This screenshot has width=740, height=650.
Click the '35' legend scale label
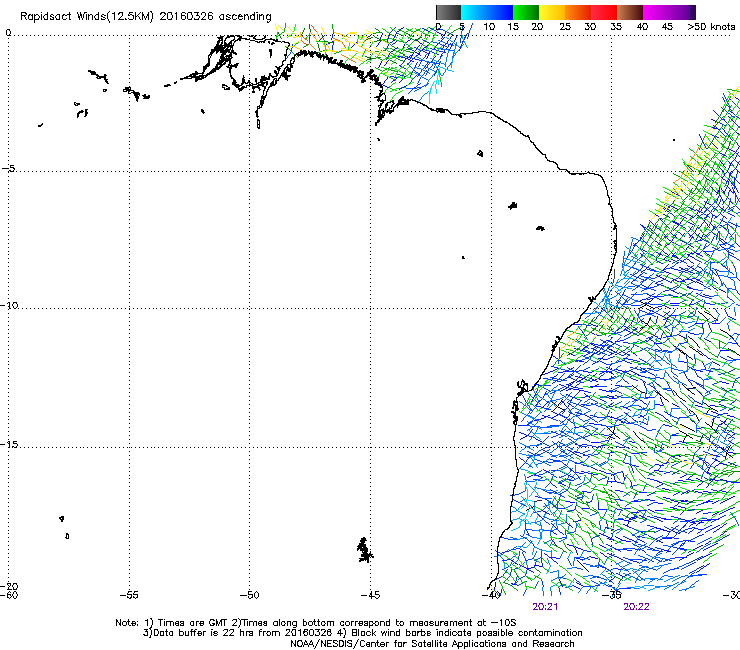pyautogui.click(x=616, y=26)
